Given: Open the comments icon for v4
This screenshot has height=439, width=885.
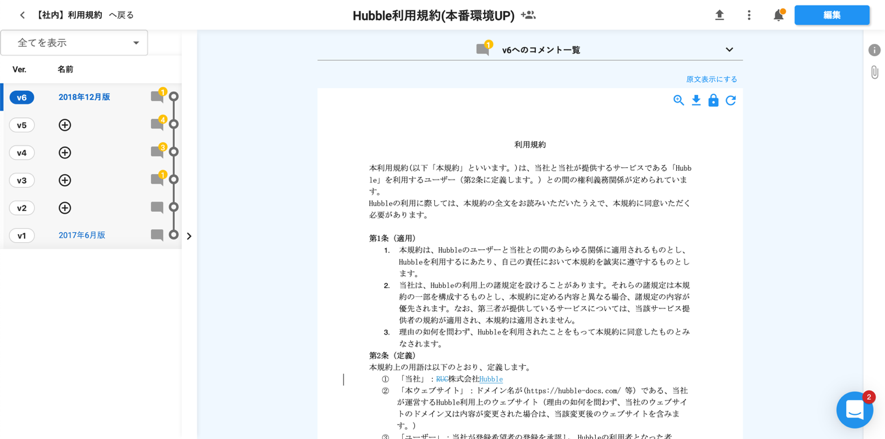Looking at the screenshot, I should point(157,152).
